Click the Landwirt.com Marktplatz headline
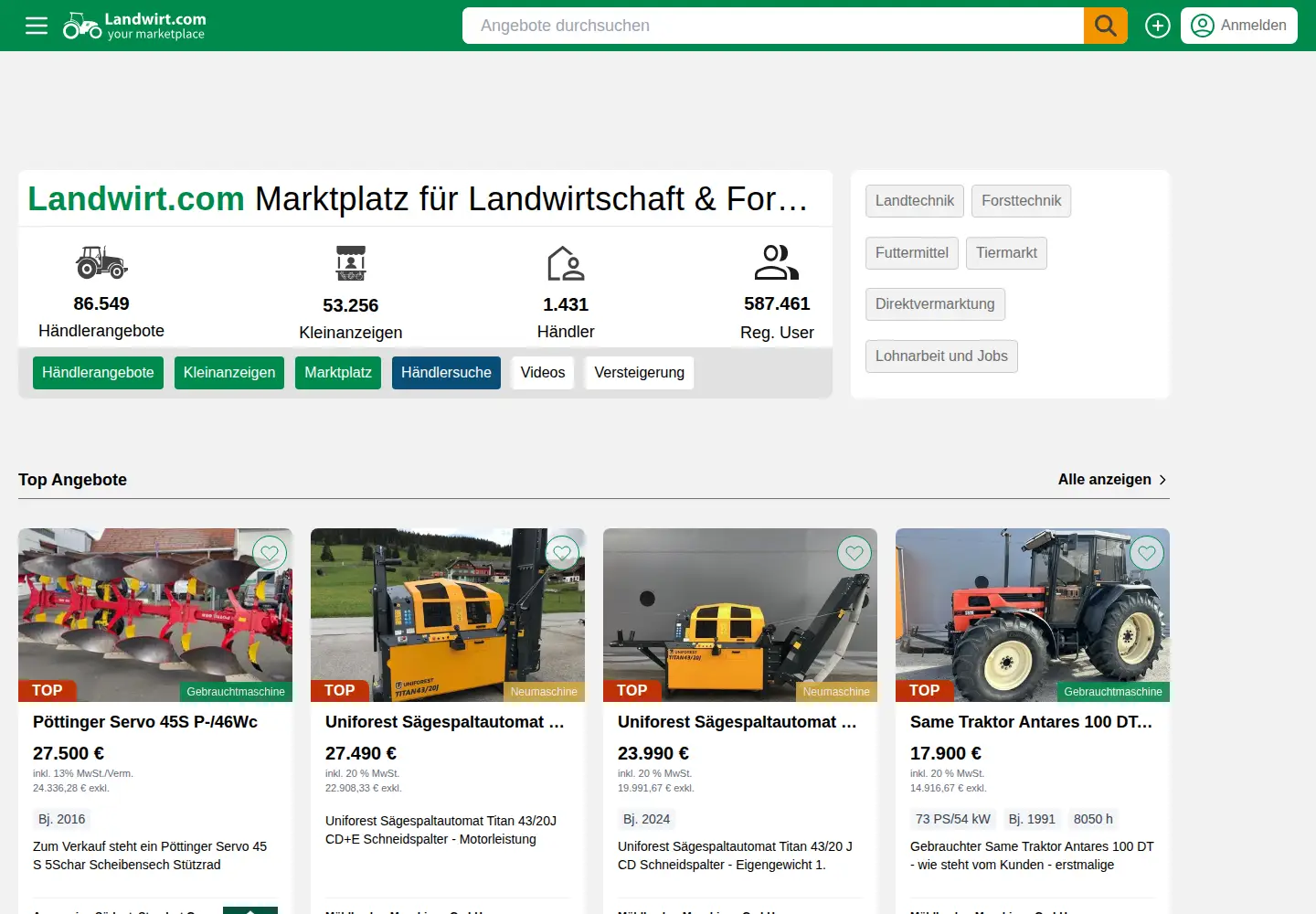1316x914 pixels. click(418, 198)
